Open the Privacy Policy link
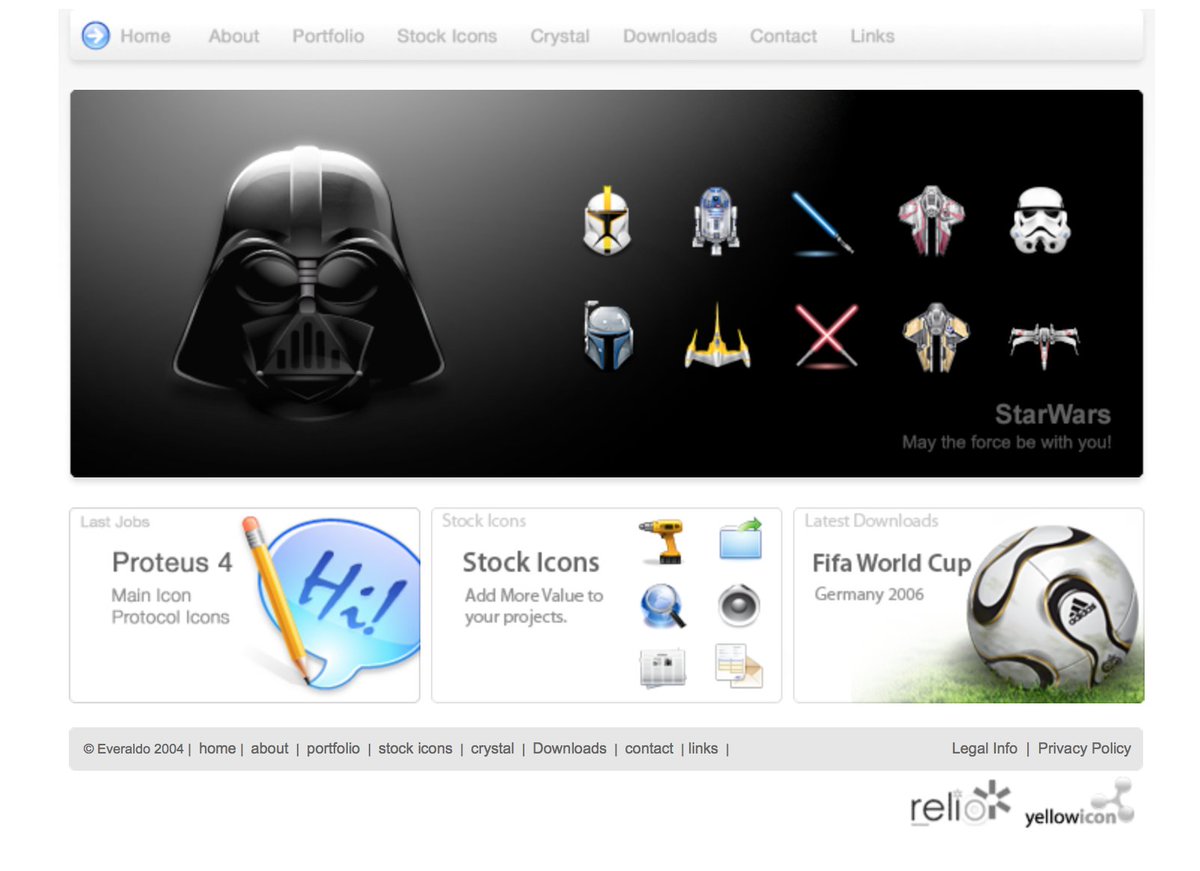This screenshot has width=1200, height=871. 1084,748
